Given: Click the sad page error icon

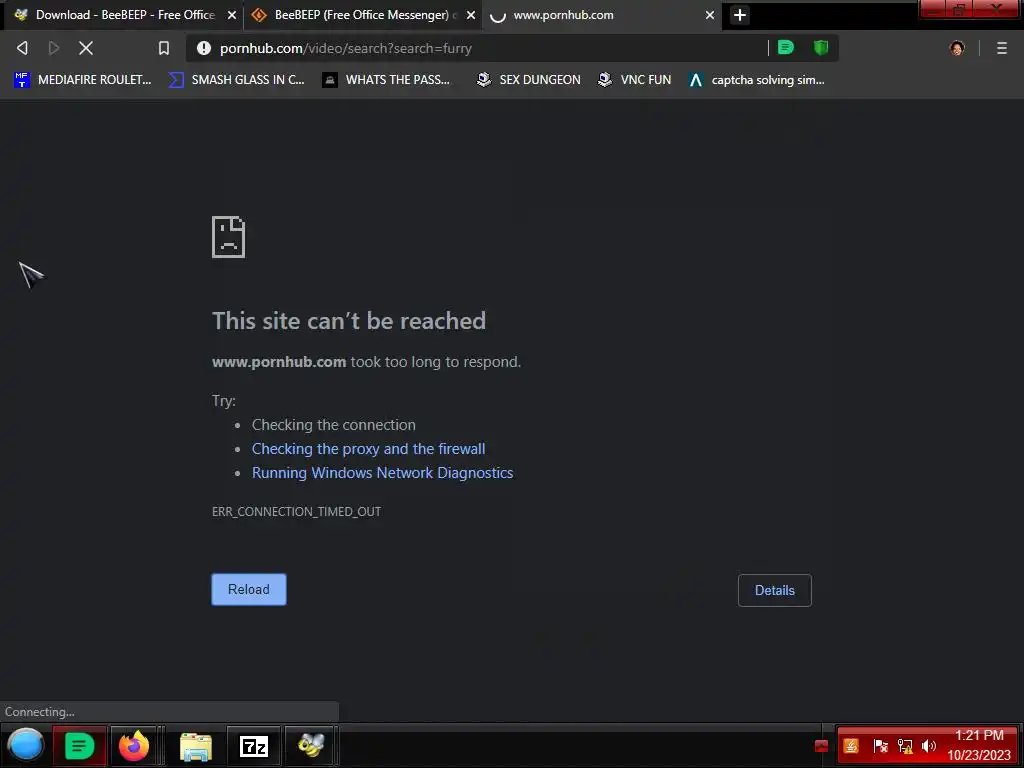Looking at the screenshot, I should [229, 237].
